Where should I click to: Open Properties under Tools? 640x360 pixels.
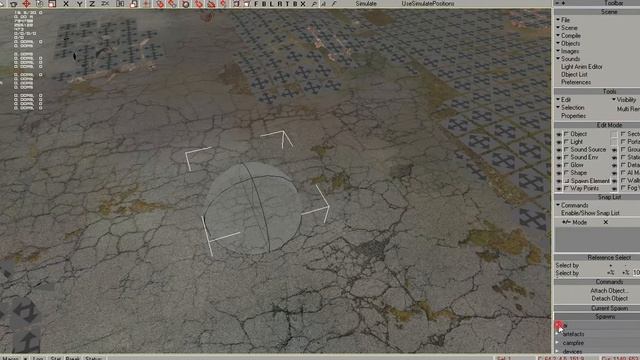click(x=573, y=116)
